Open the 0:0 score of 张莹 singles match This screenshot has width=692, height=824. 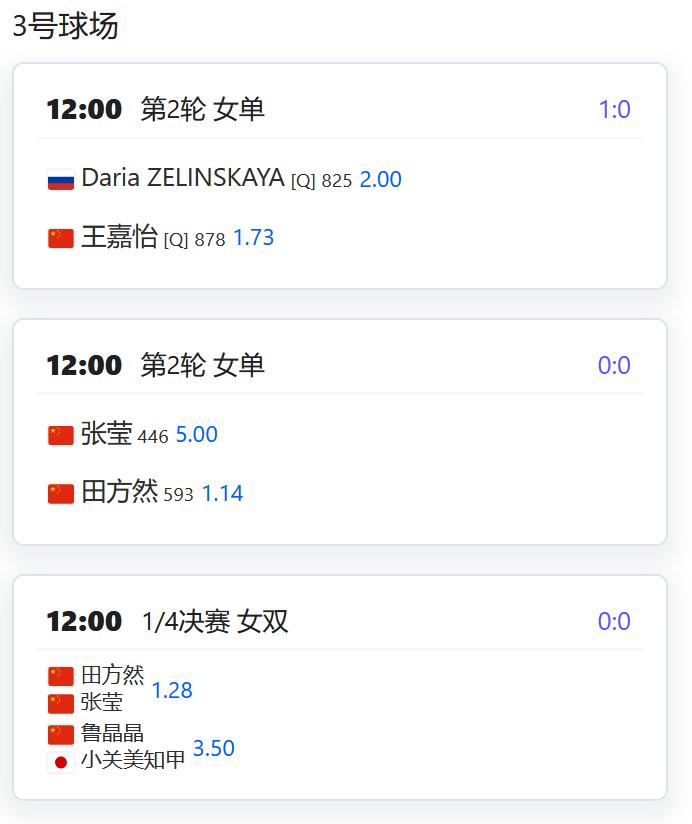point(614,365)
